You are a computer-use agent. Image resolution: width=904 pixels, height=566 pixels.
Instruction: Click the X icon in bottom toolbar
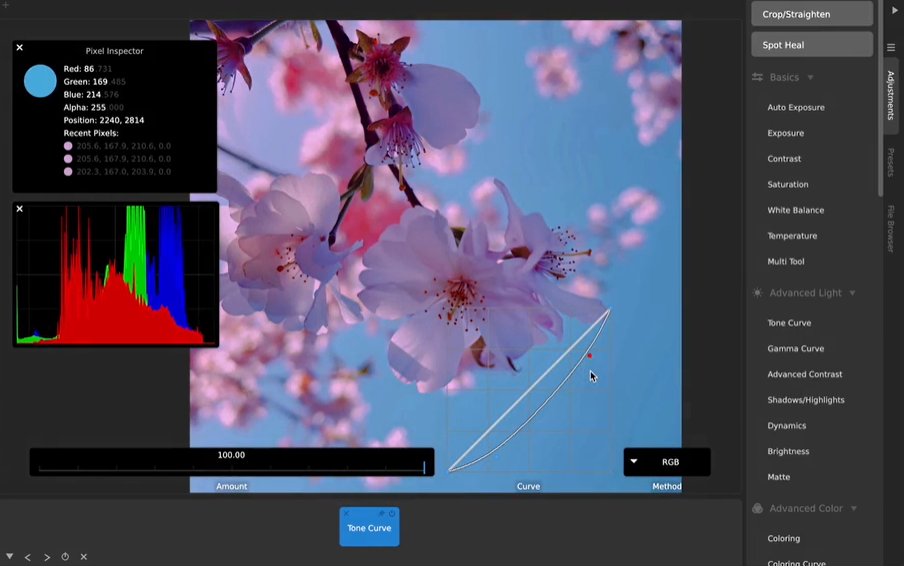84,557
